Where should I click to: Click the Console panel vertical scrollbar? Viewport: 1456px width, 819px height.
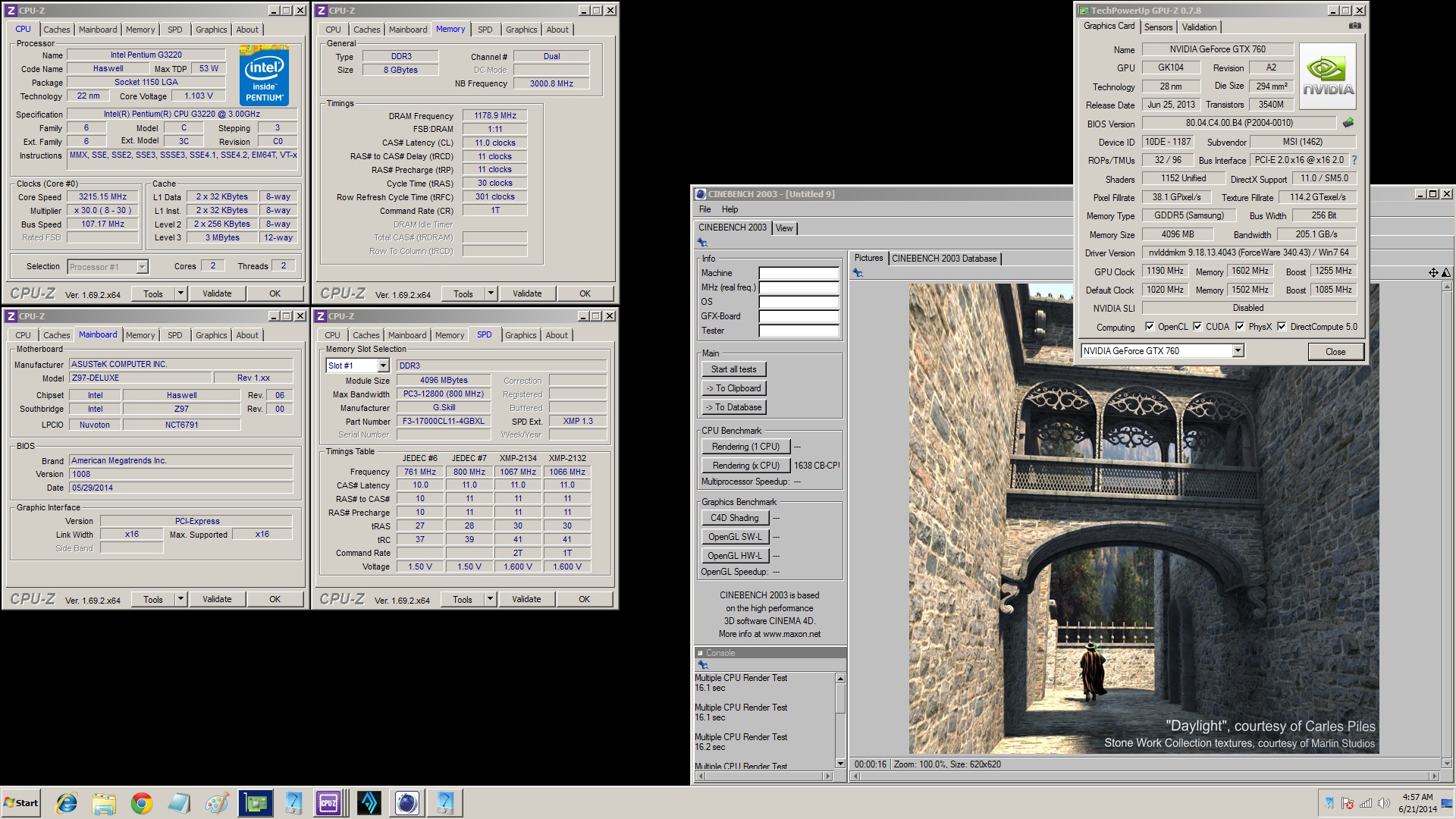pos(840,720)
